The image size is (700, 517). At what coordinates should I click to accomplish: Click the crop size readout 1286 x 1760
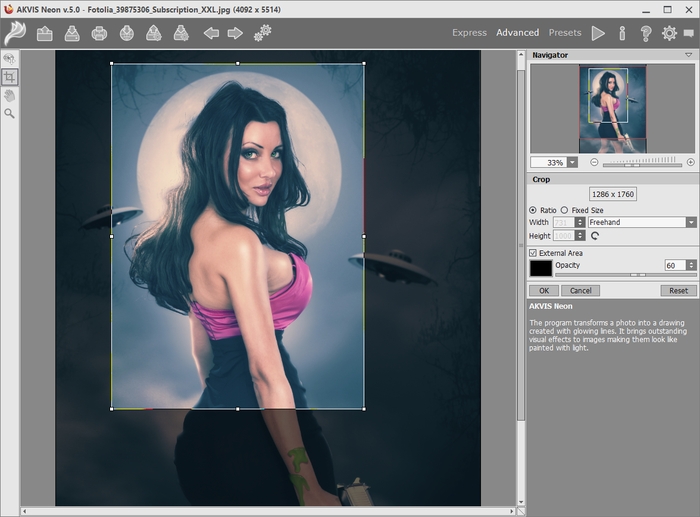[612, 194]
